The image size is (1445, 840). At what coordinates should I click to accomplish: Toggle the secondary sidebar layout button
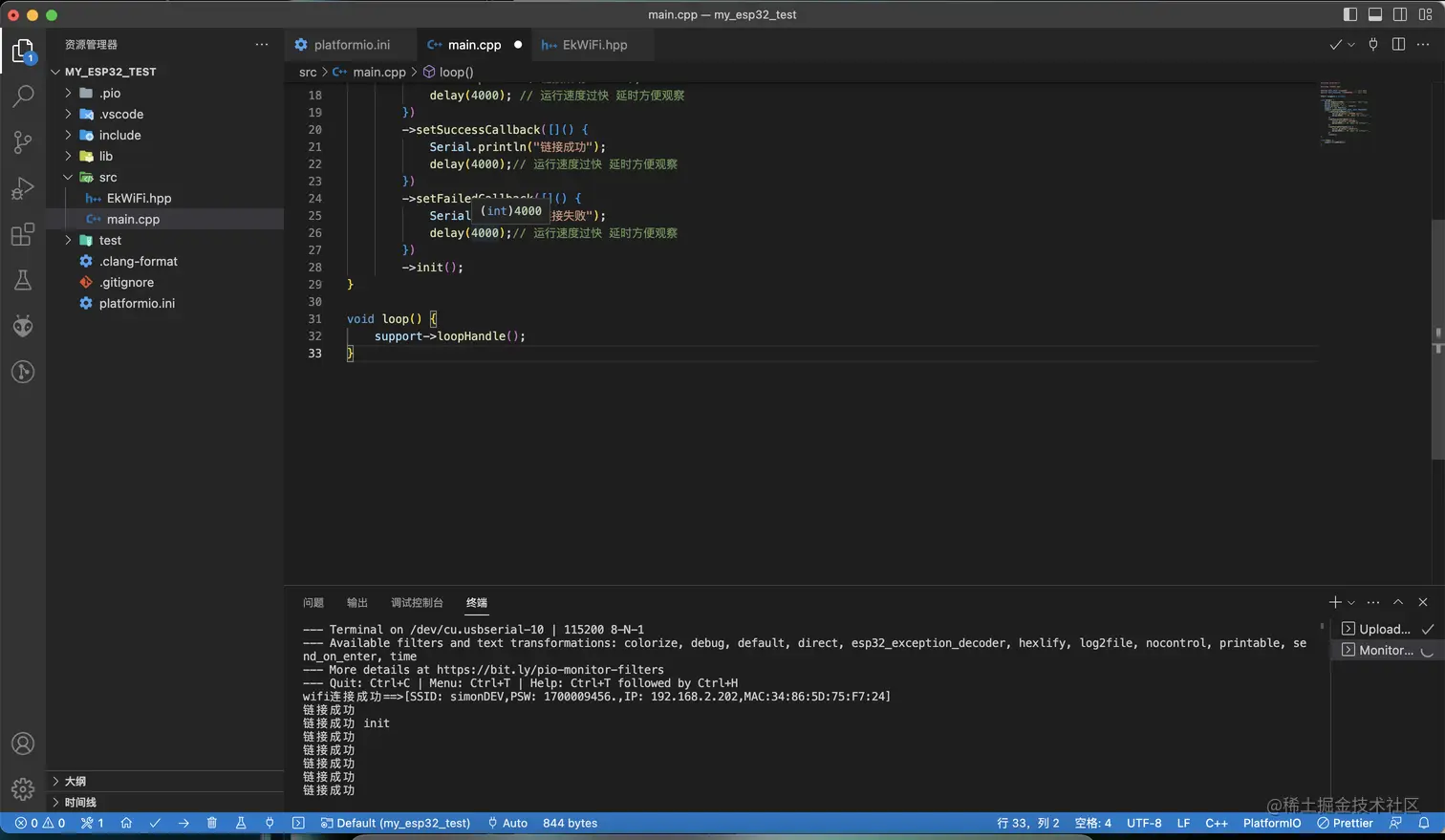1400,14
